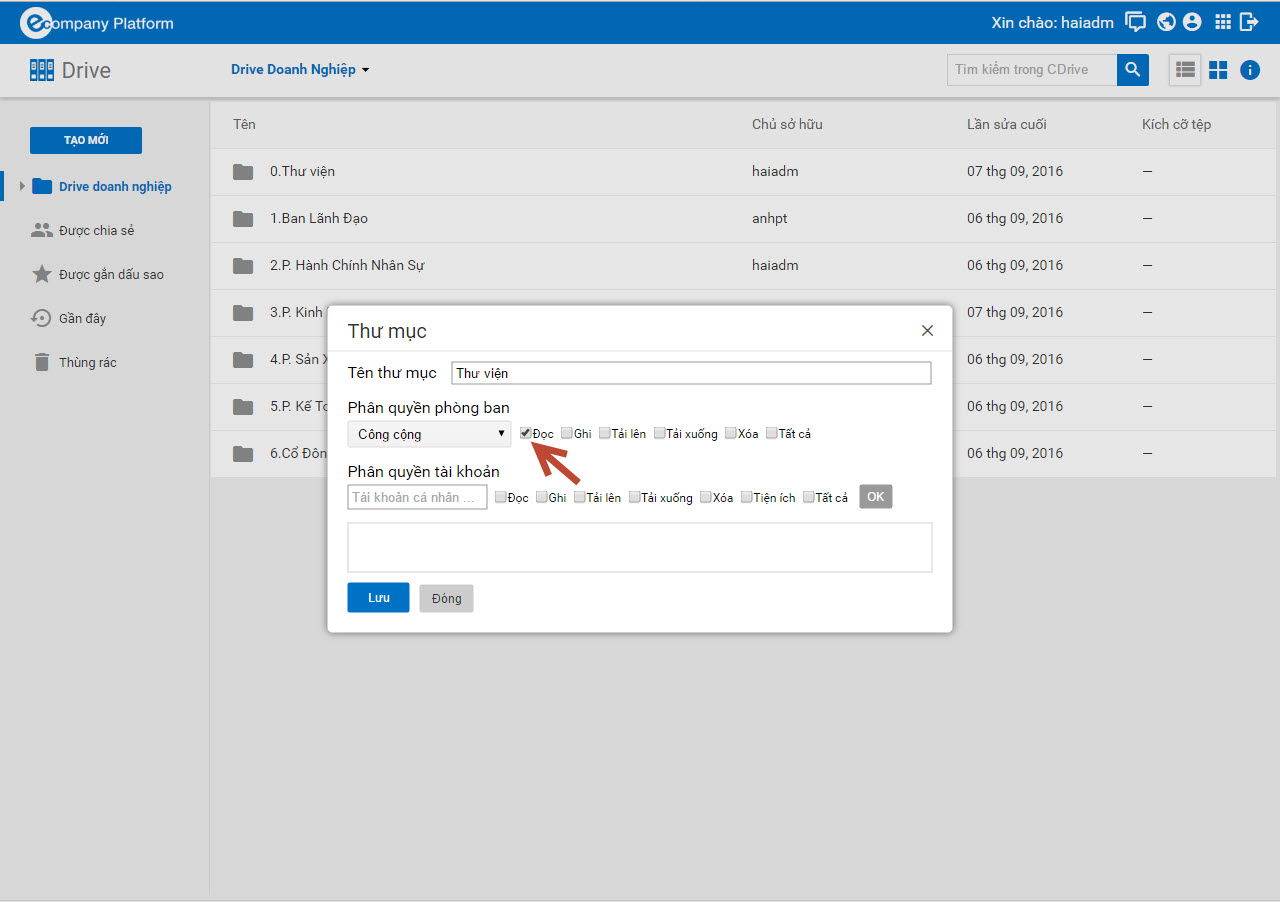Sort by Kích cỡ tệp column header
1280x902 pixels.
point(1176,124)
